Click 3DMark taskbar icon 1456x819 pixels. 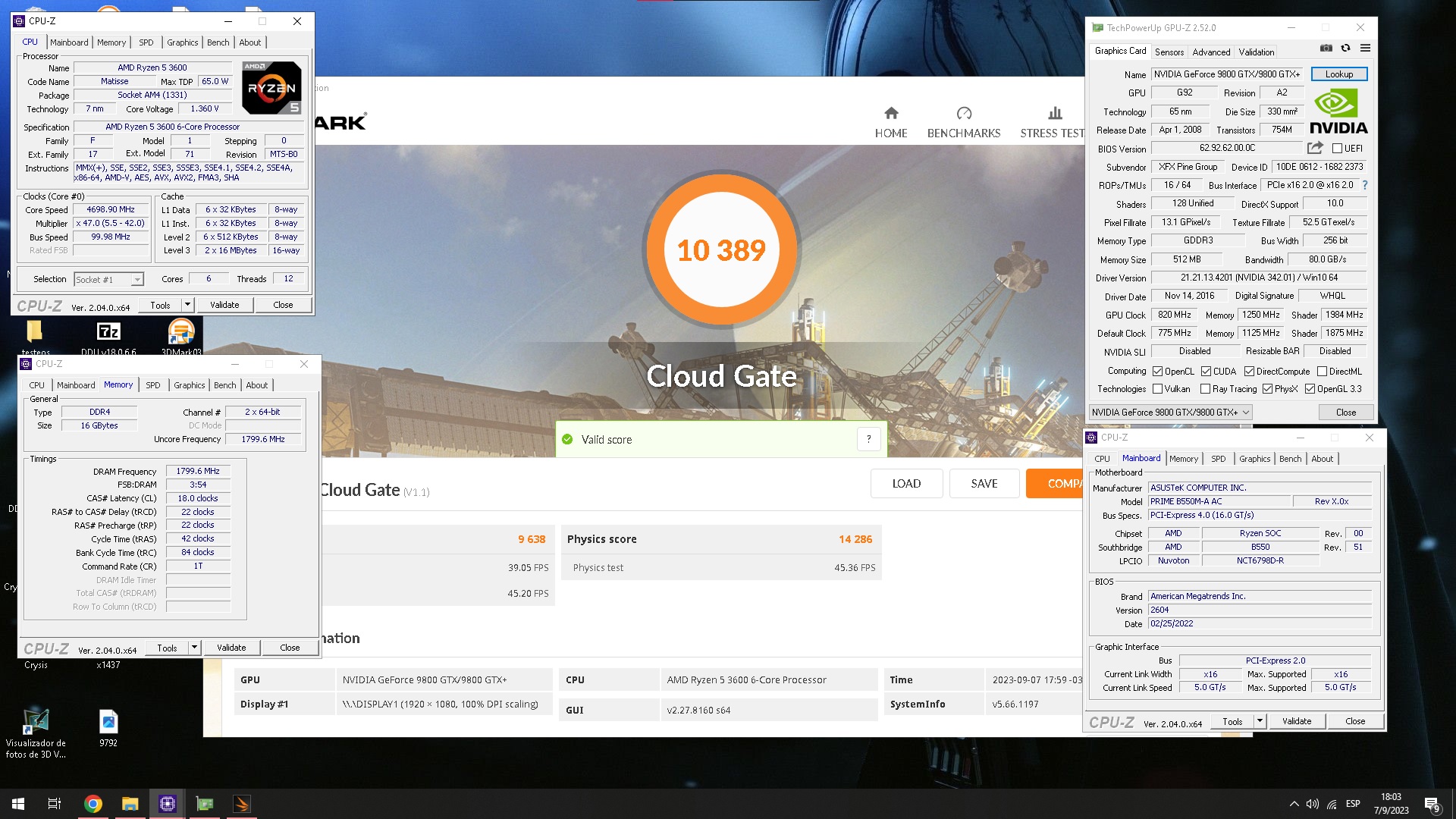click(x=242, y=804)
